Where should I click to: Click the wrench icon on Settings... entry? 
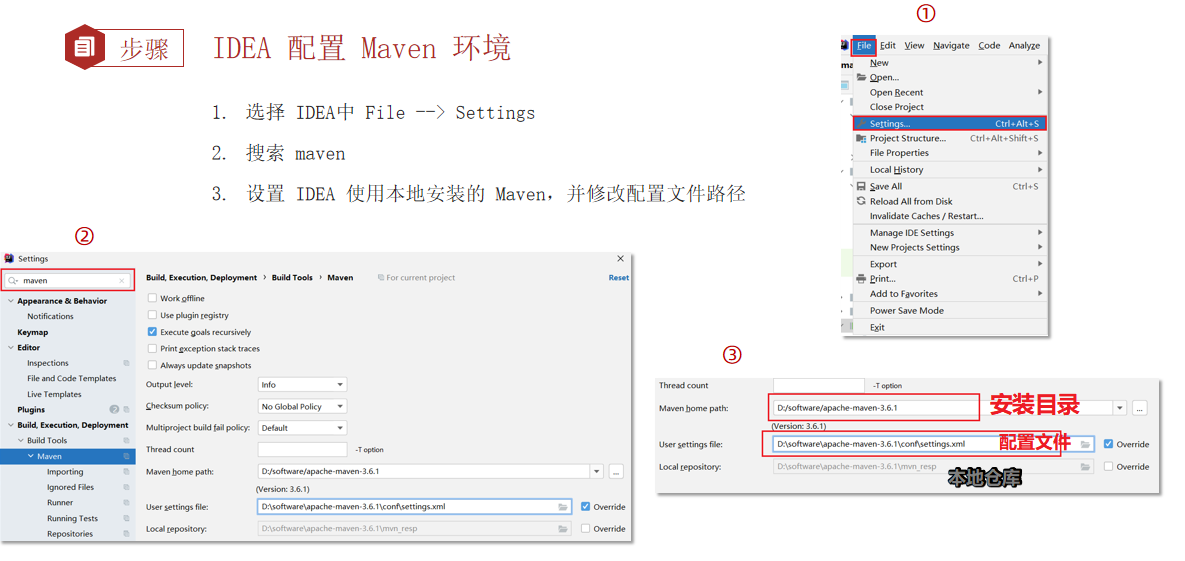pos(861,123)
